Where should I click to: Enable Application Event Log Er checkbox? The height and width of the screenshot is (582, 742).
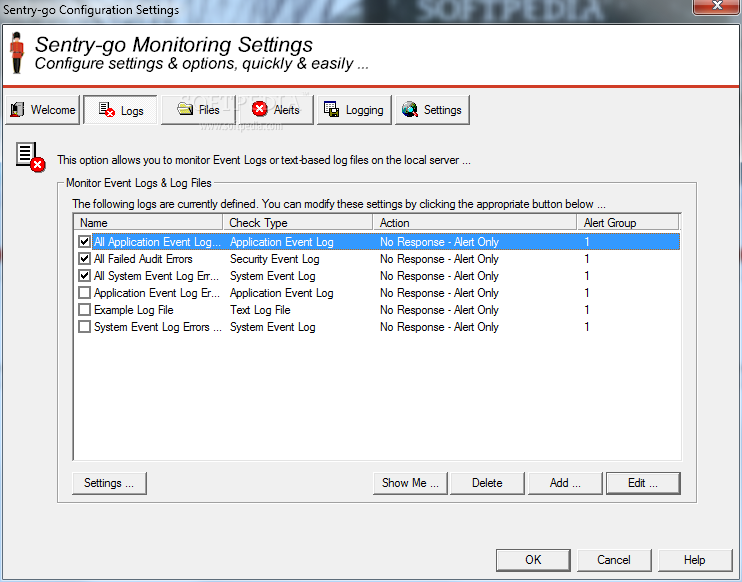click(84, 293)
